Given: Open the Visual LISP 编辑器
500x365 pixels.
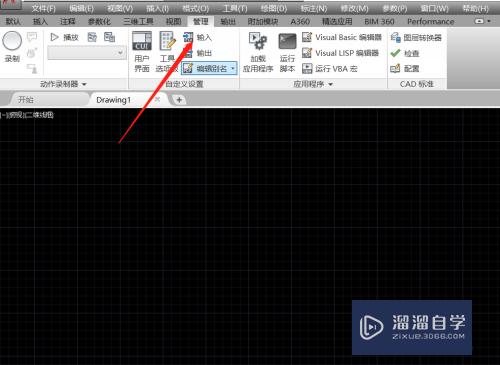Looking at the screenshot, I should 340,53.
